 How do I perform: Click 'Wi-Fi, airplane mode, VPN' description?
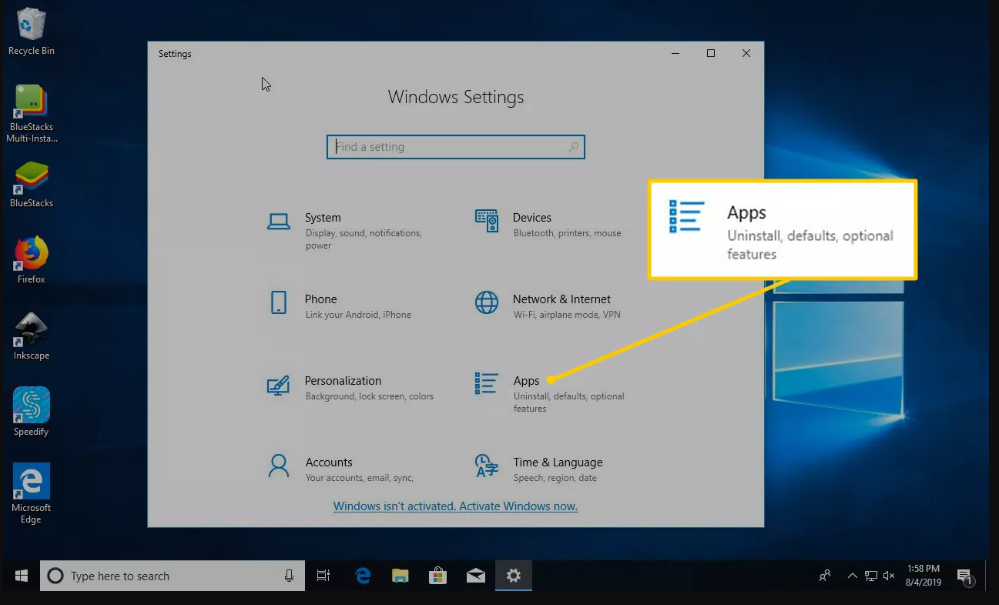[566, 315]
